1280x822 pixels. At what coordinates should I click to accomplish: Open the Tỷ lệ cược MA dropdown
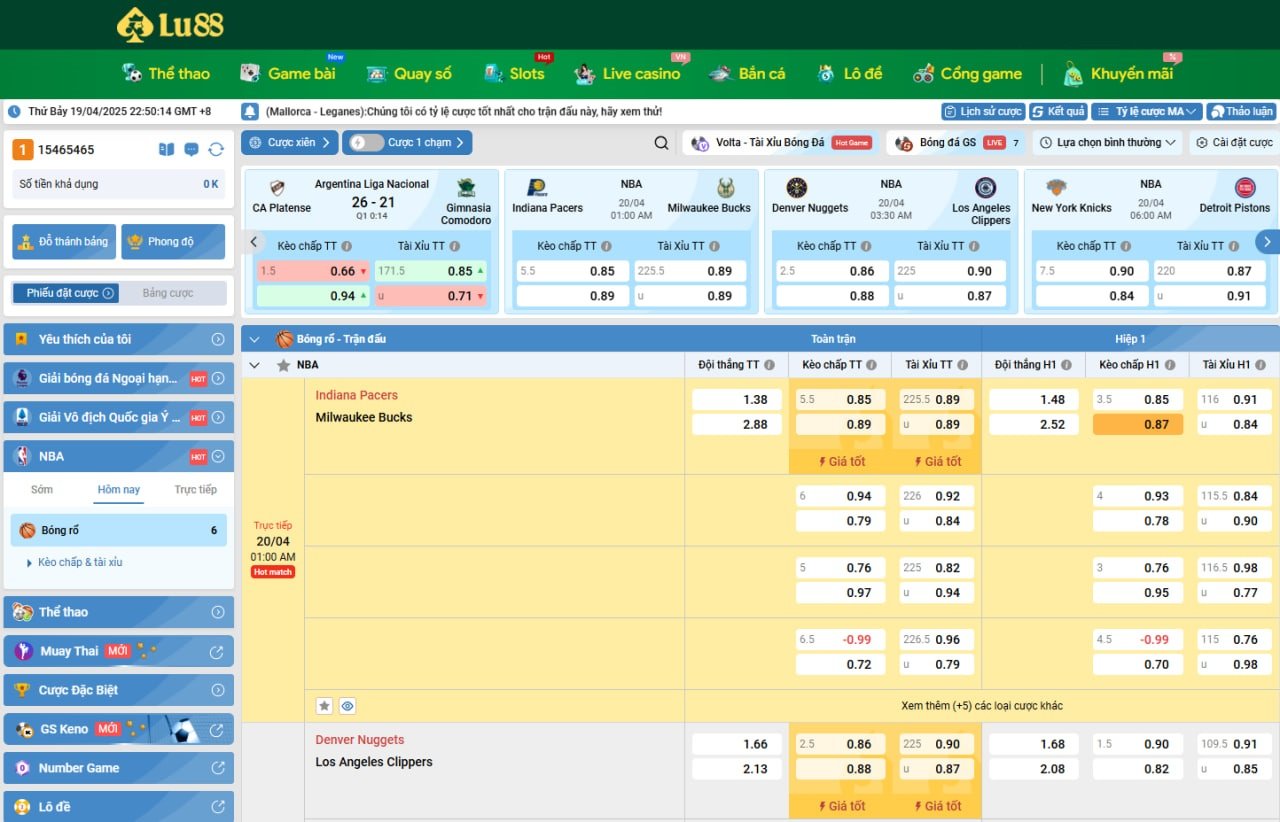[x=1145, y=112]
